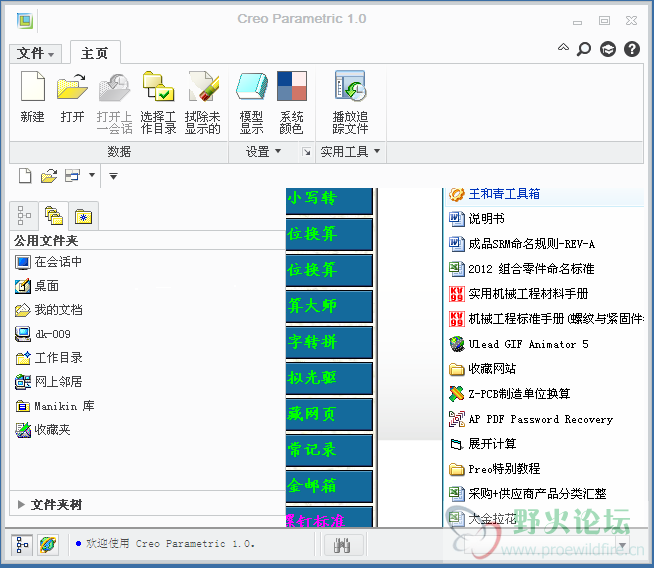
Task: Switch to model tree navigator tab
Action: pos(24,216)
